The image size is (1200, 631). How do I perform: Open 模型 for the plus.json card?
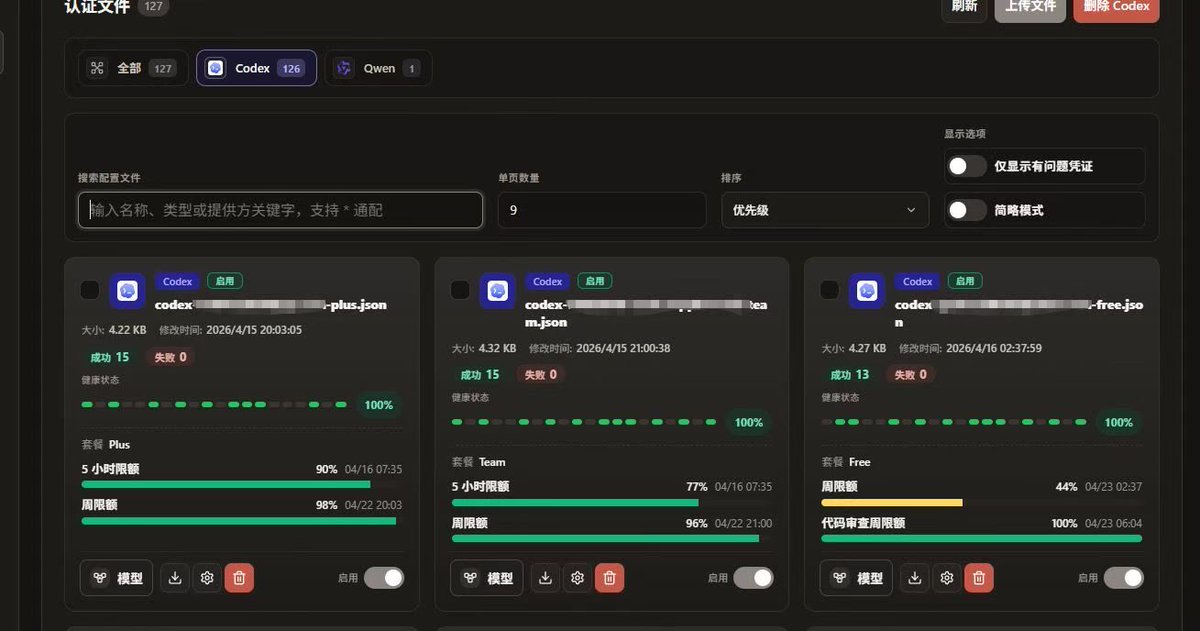pos(117,578)
